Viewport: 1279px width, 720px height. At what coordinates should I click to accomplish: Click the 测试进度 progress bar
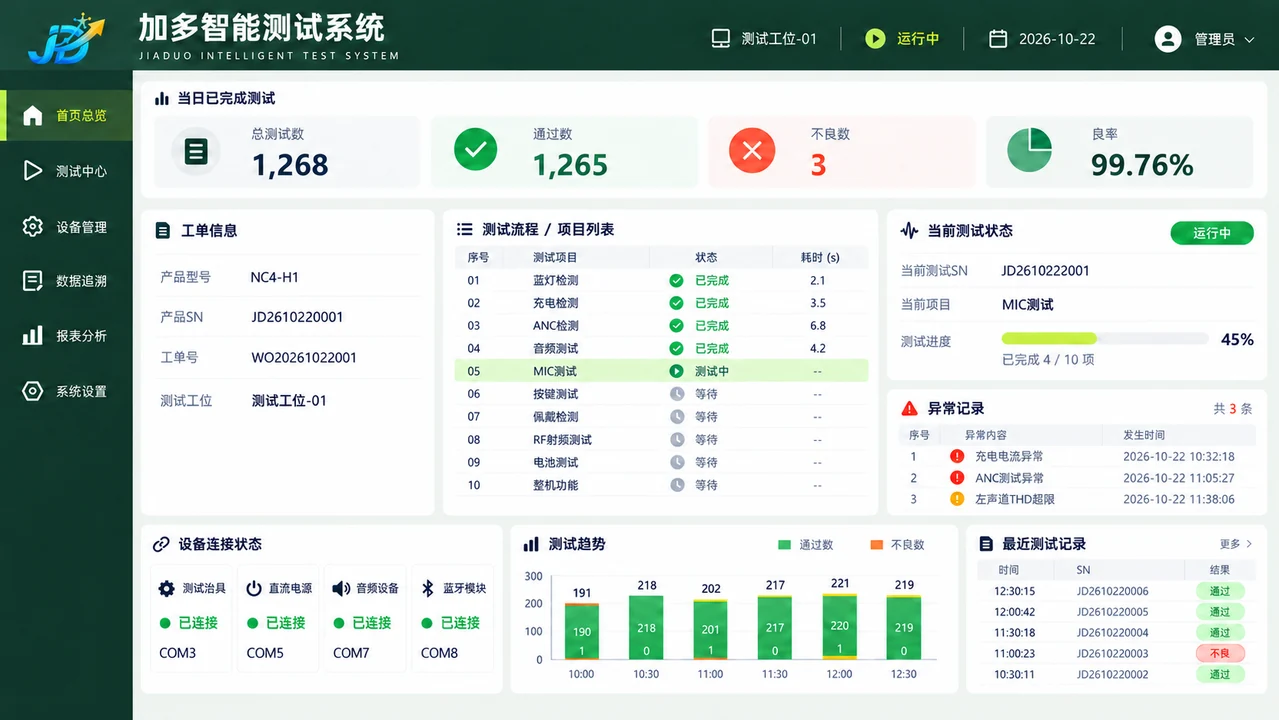click(x=1105, y=339)
